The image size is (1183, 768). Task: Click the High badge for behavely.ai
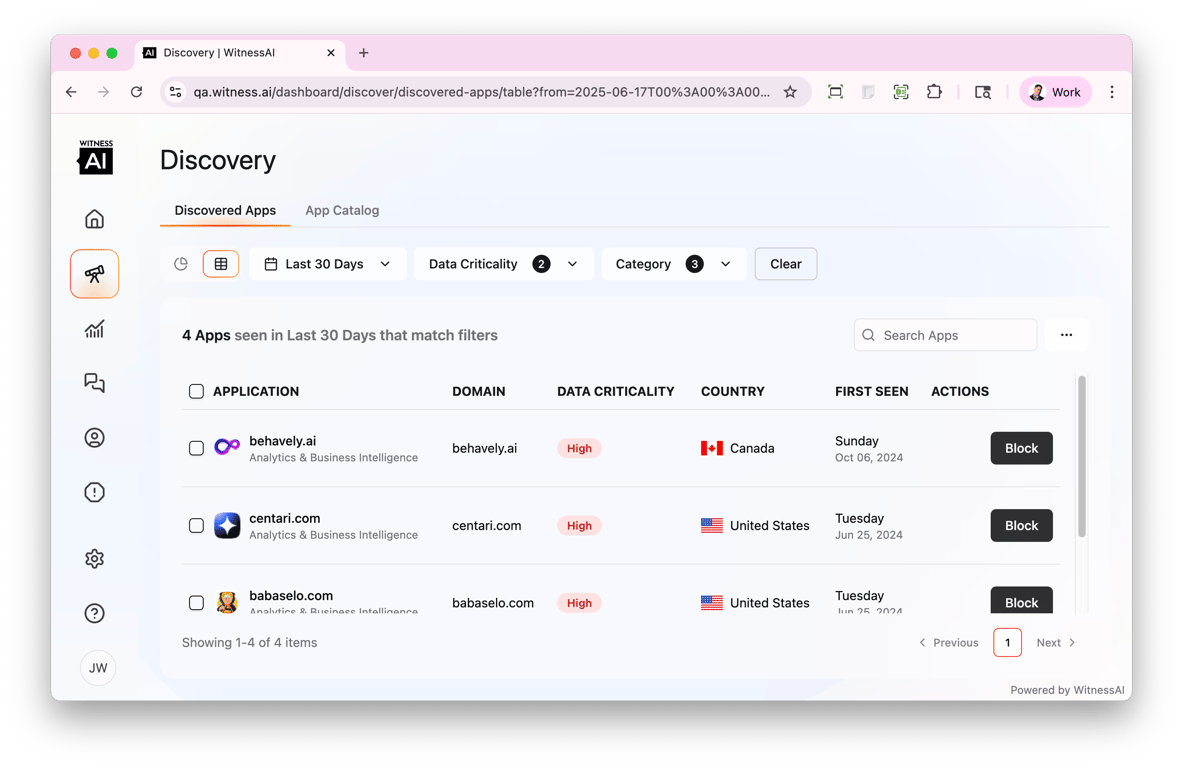tap(579, 448)
